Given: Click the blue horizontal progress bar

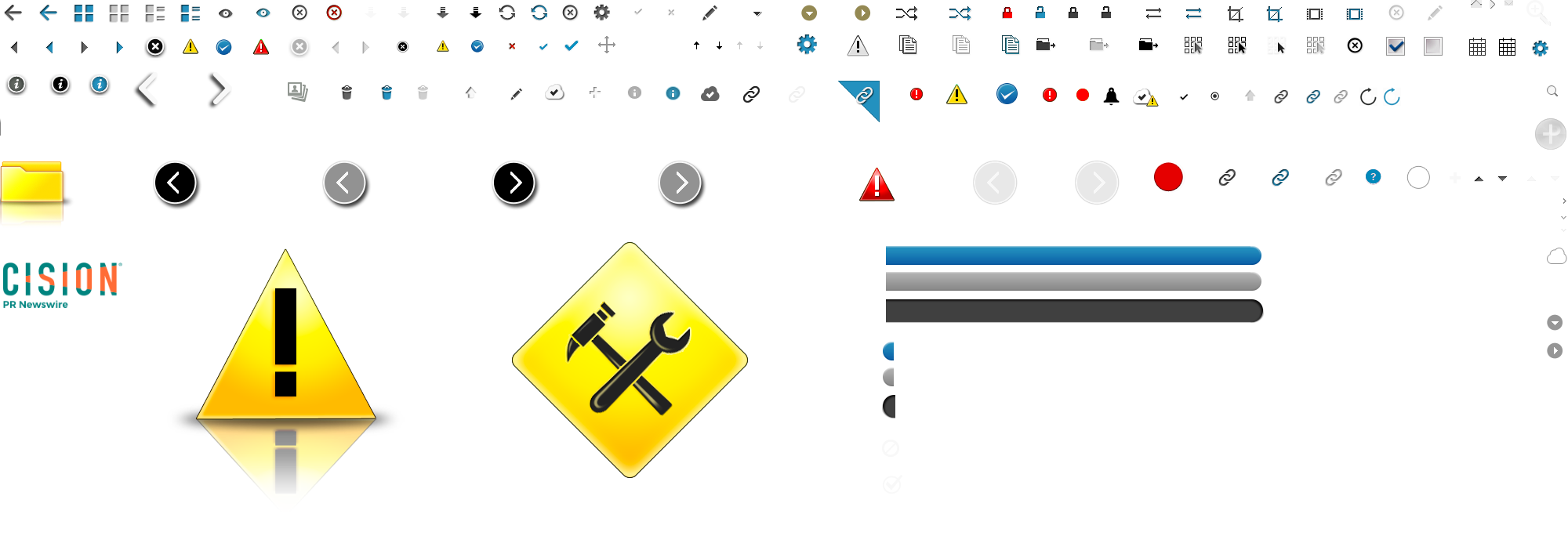Looking at the screenshot, I should pyautogui.click(x=1073, y=255).
